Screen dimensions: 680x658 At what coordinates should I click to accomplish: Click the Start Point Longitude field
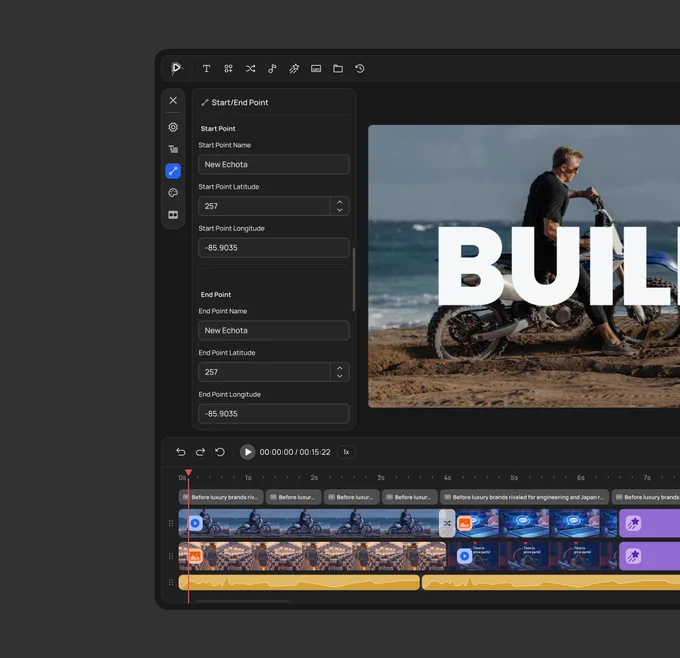[274, 248]
